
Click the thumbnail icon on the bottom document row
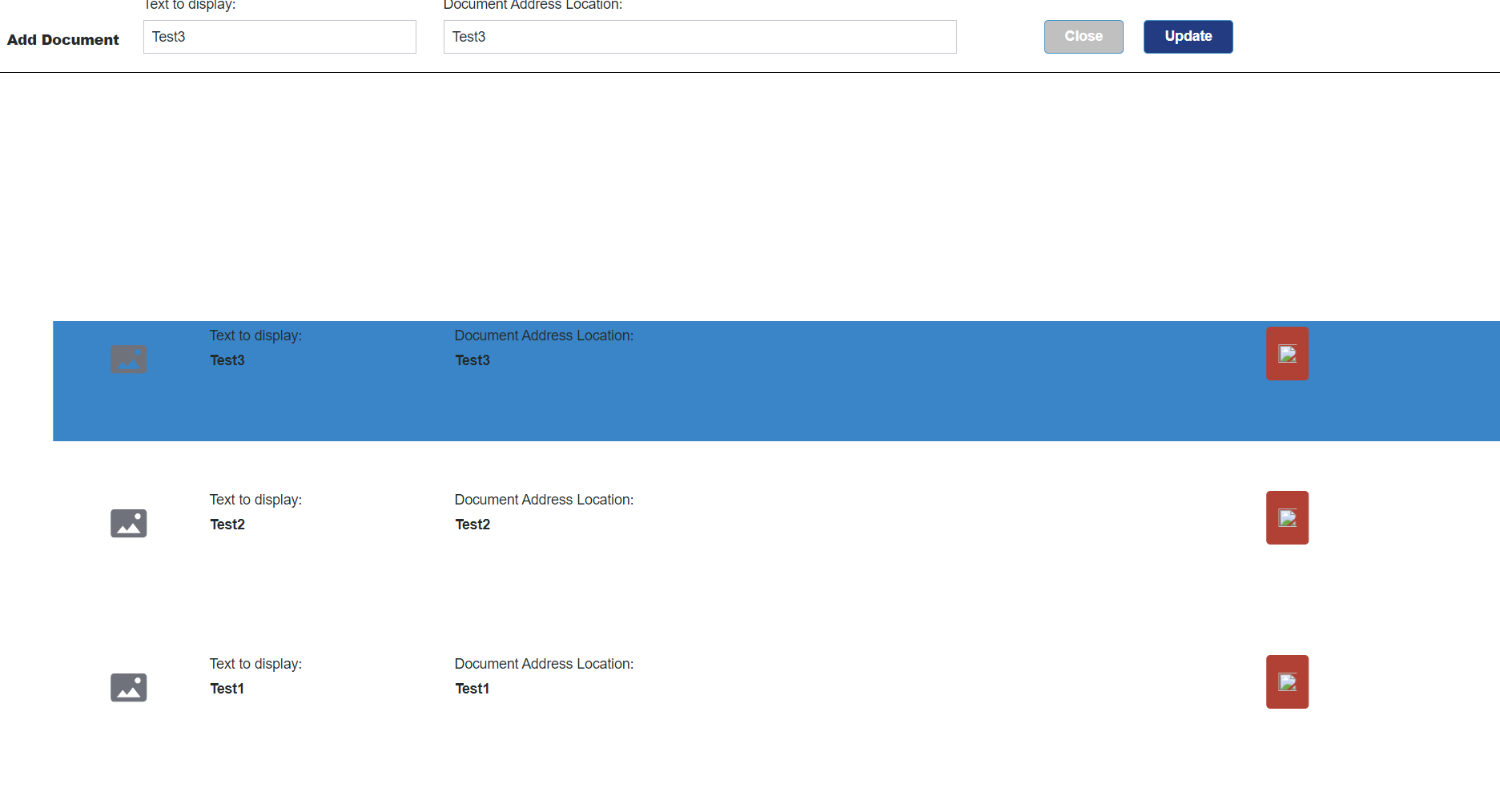click(128, 687)
